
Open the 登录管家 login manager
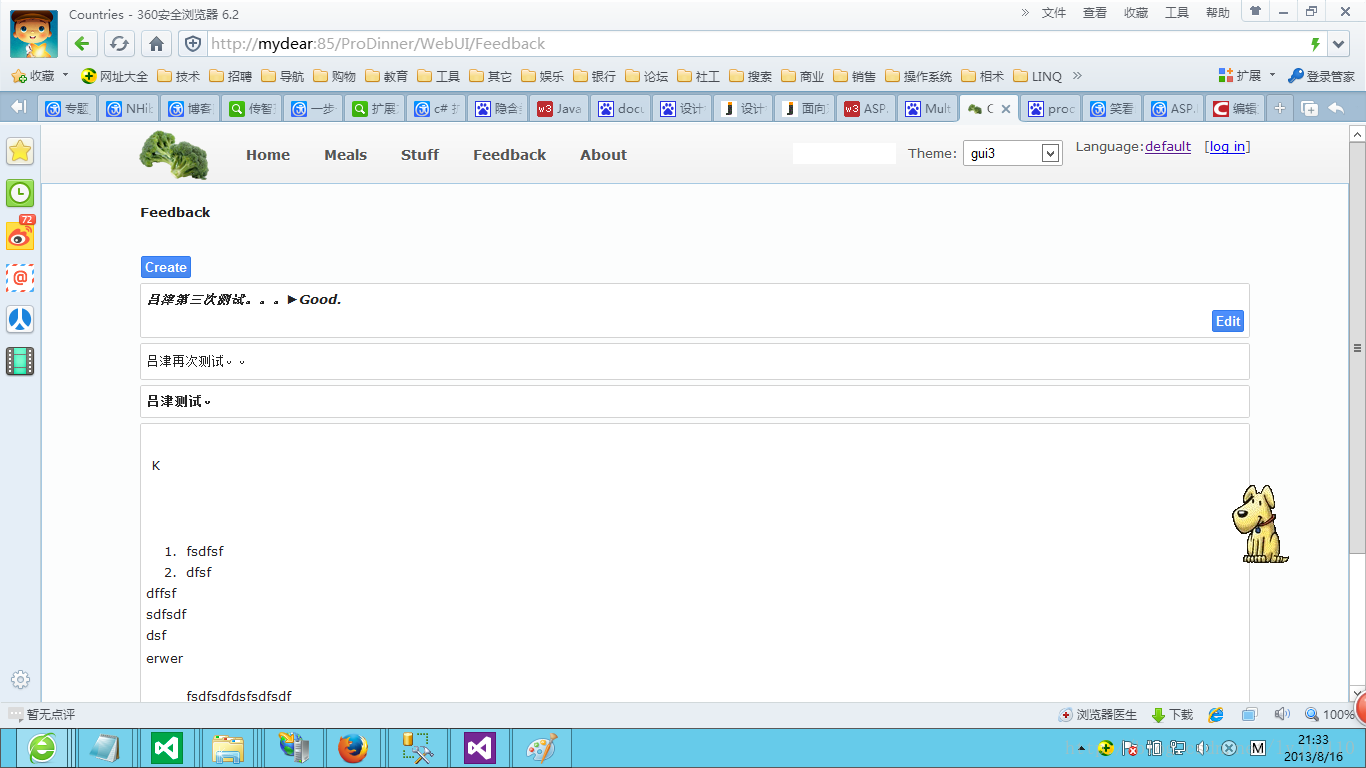tap(1321, 76)
